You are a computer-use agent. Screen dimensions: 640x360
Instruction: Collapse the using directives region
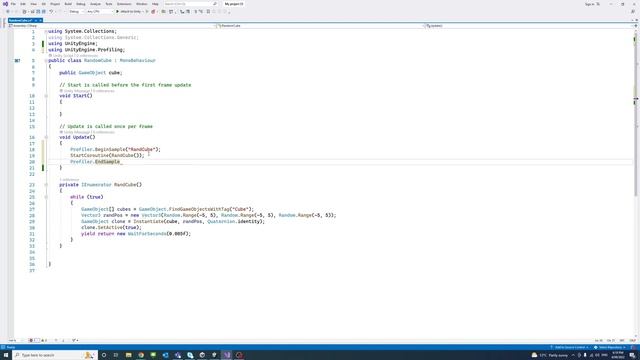(x=46, y=31)
